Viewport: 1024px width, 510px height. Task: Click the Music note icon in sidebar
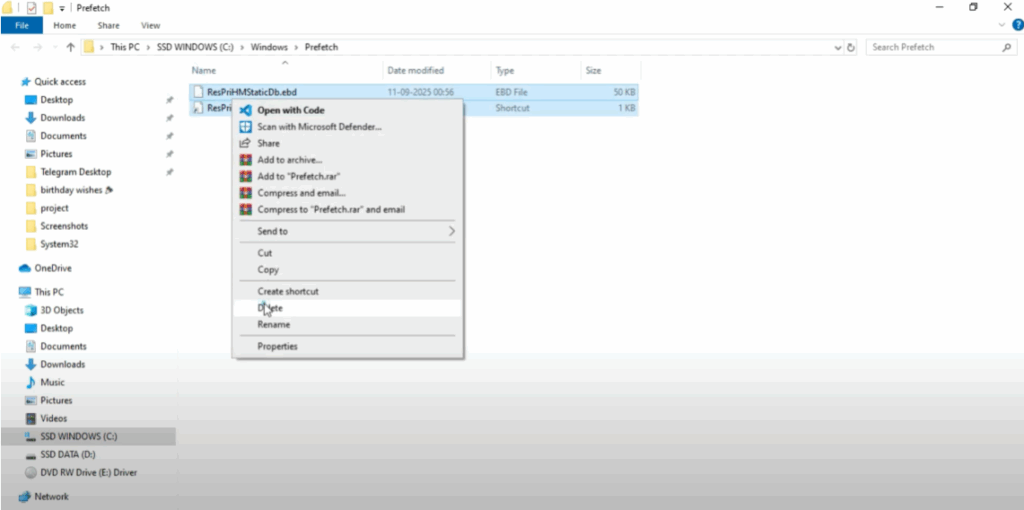click(30, 382)
